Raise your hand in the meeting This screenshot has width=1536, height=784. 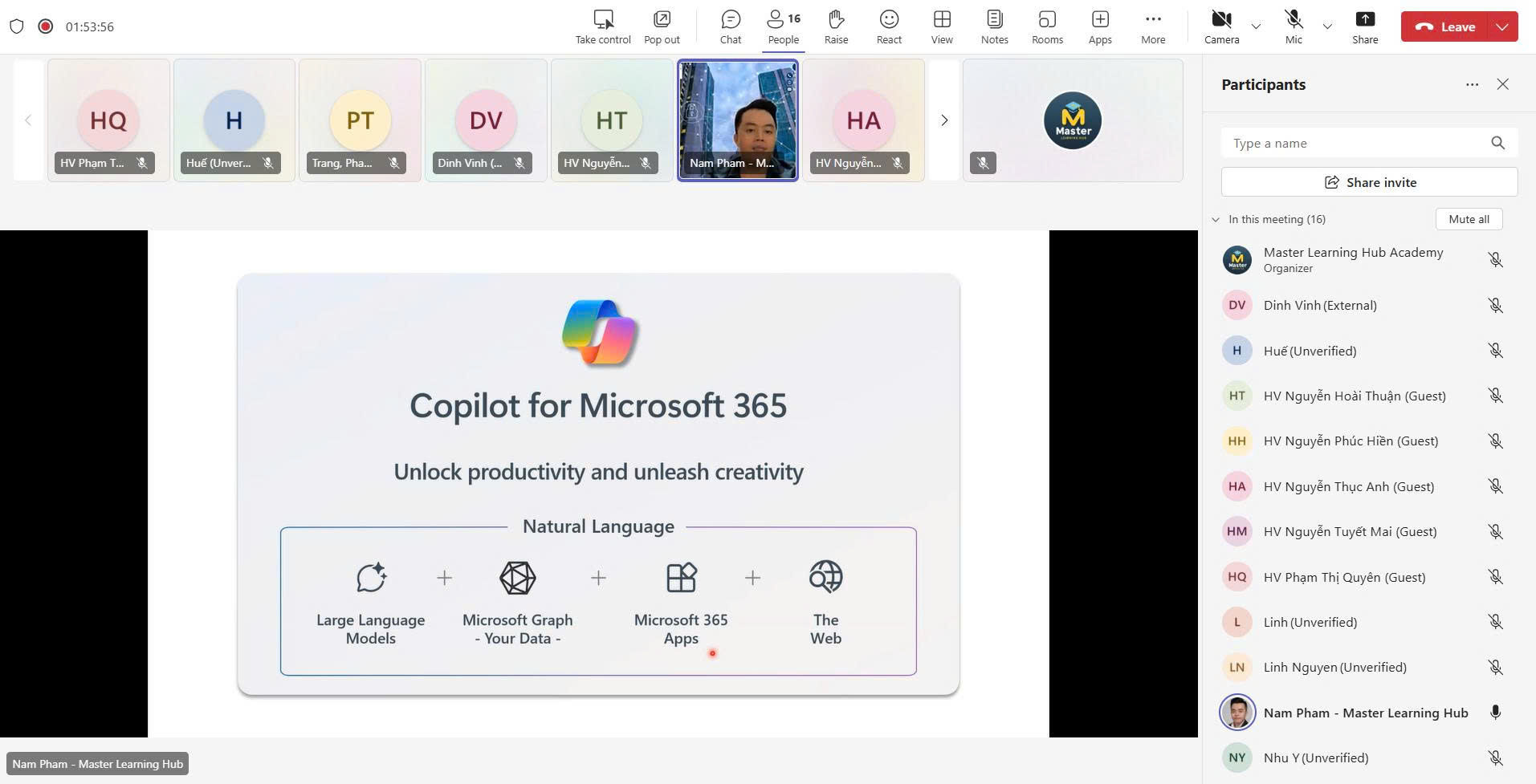836,26
